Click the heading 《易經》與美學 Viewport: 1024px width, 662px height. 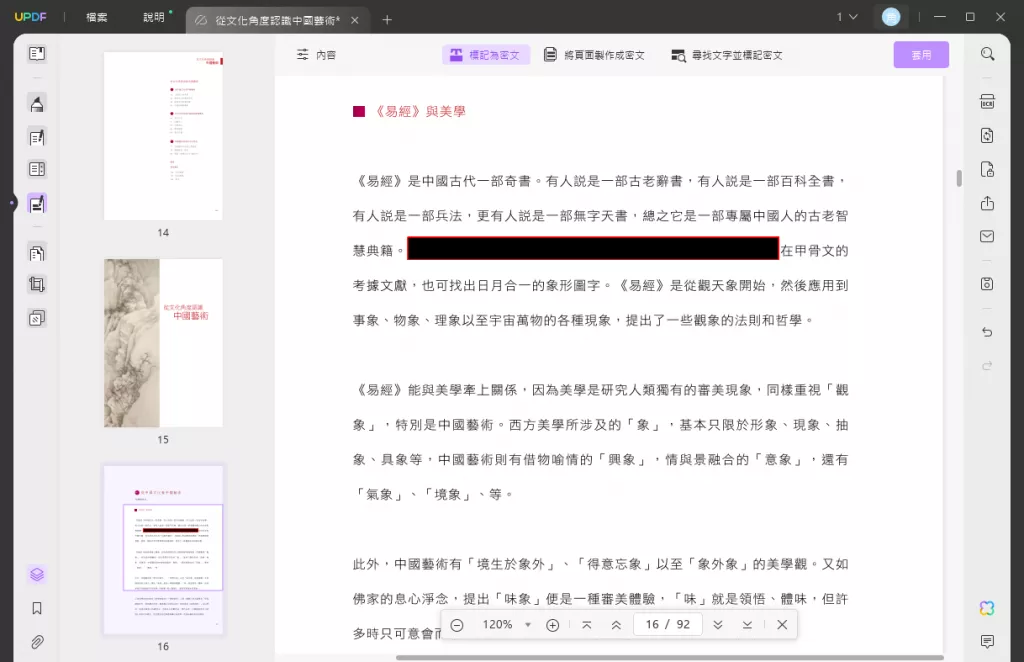pyautogui.click(x=419, y=112)
